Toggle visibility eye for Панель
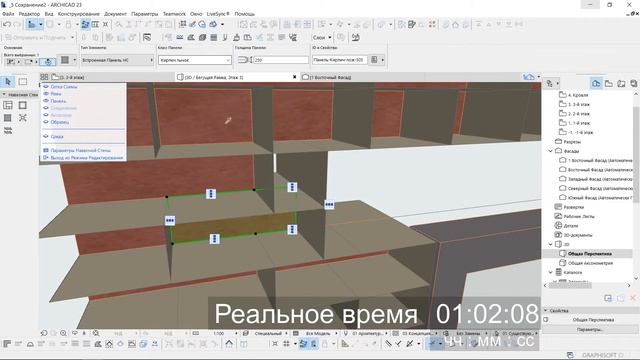 coord(46,100)
